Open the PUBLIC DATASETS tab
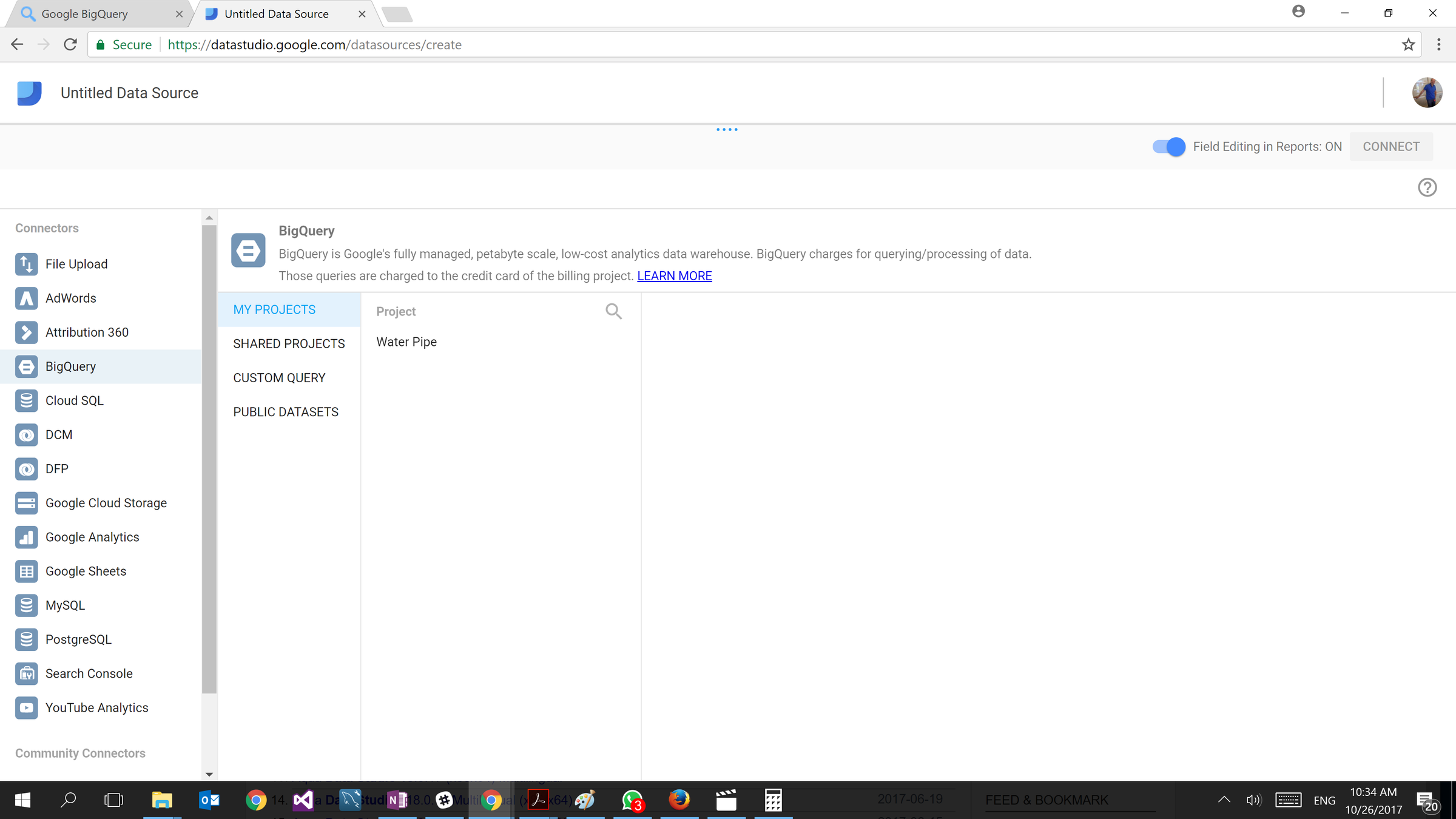Screen dimensions: 1456x819 tap(289, 412)
